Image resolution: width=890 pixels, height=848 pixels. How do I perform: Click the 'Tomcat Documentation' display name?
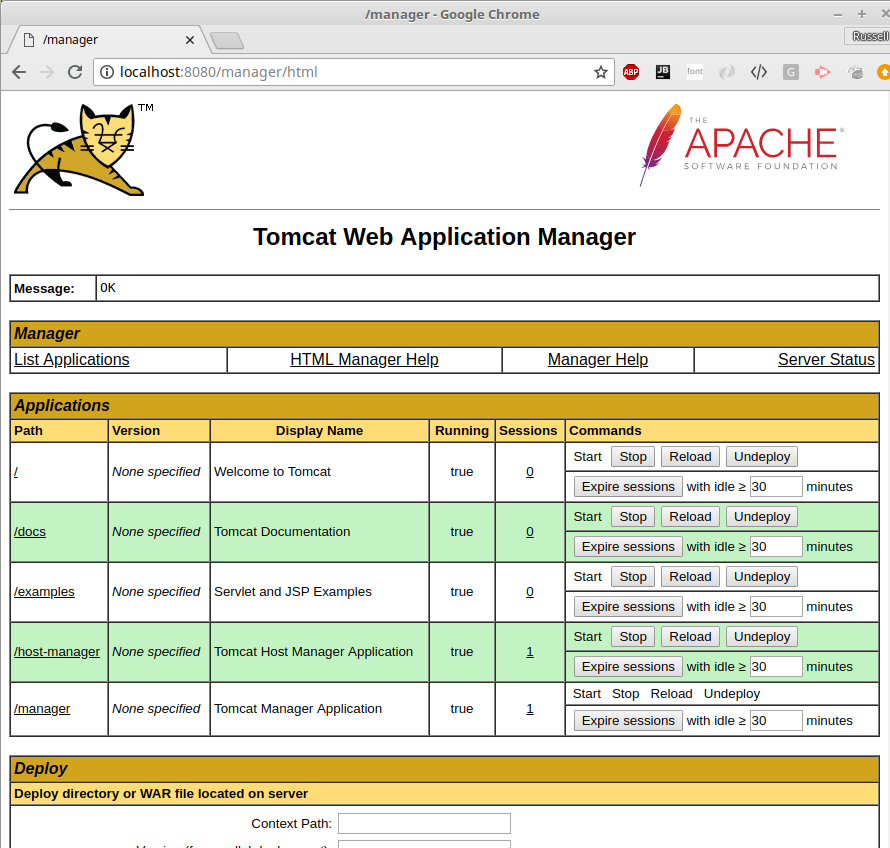pos(282,532)
